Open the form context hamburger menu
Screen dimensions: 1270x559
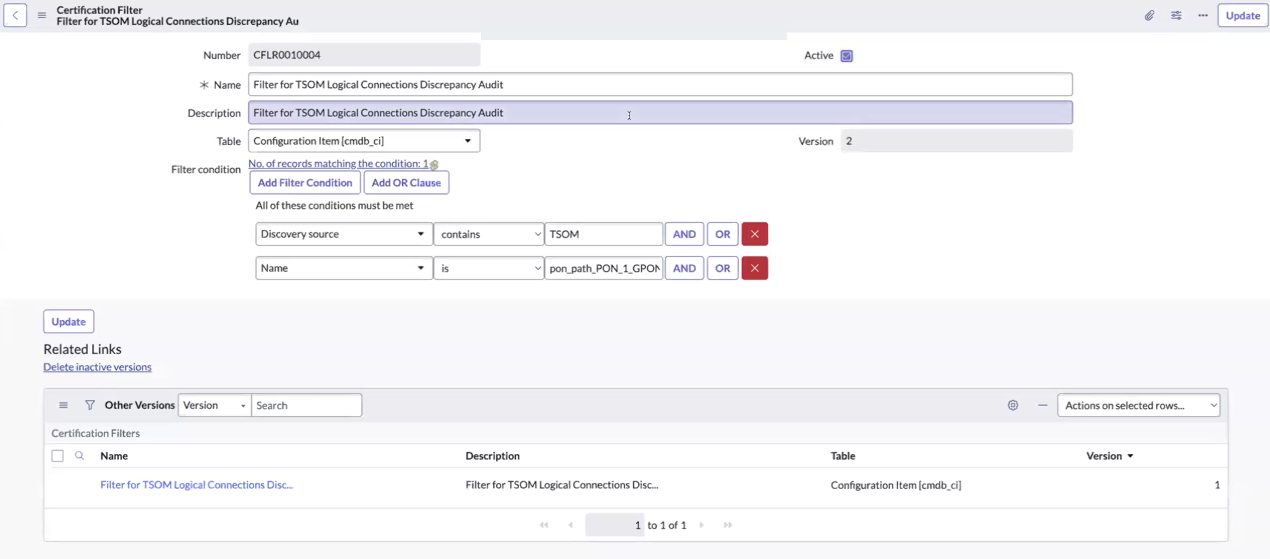[42, 15]
